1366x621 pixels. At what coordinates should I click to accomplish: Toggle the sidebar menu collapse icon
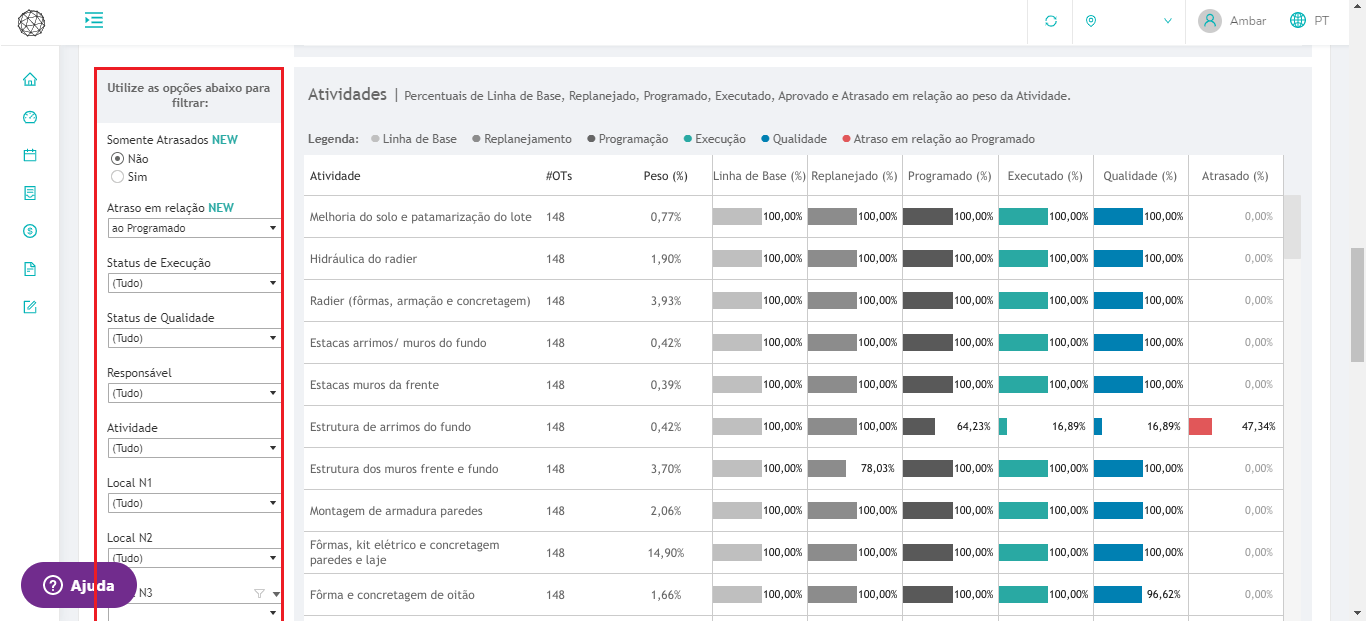pyautogui.click(x=94, y=20)
